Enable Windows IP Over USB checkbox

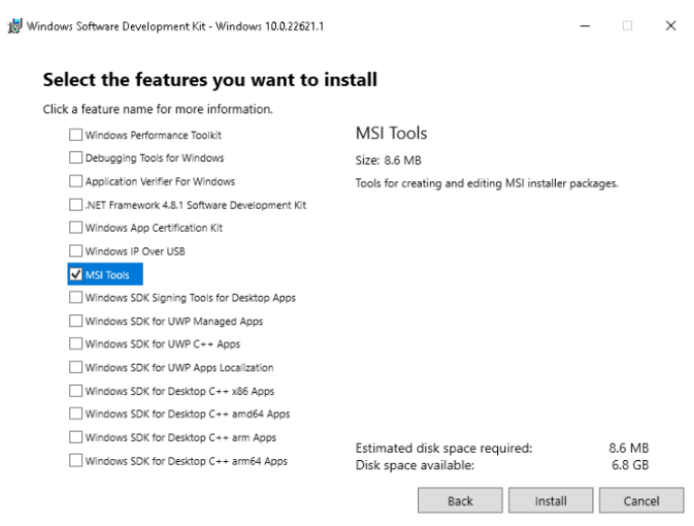point(76,251)
